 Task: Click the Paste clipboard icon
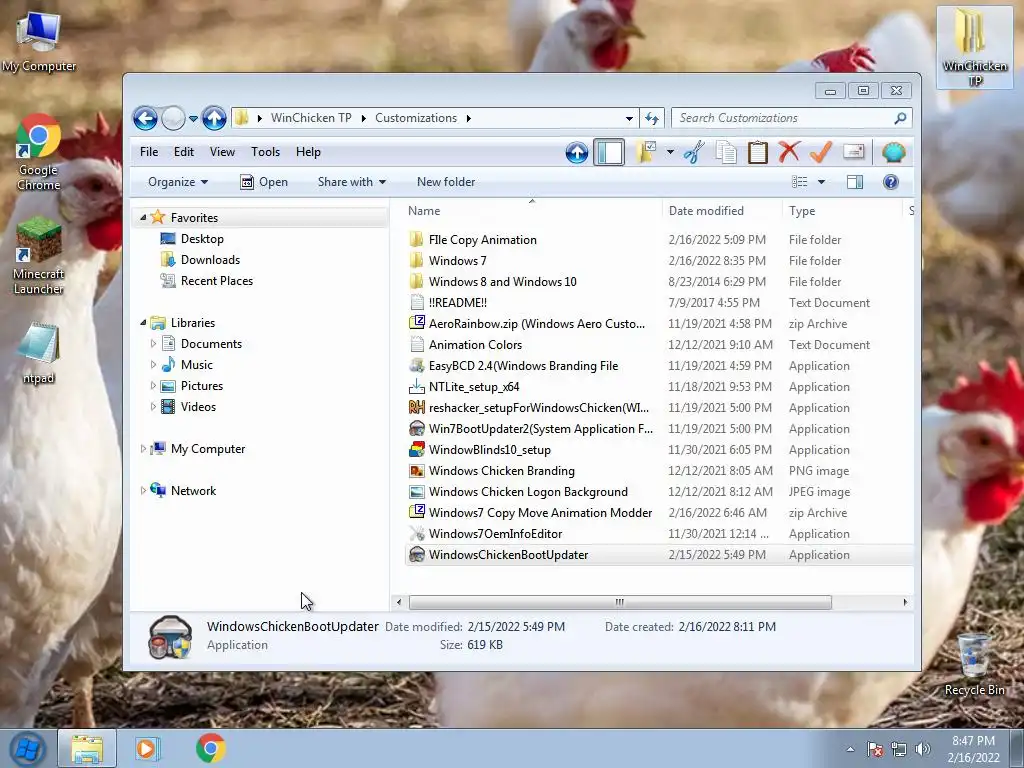pos(758,152)
